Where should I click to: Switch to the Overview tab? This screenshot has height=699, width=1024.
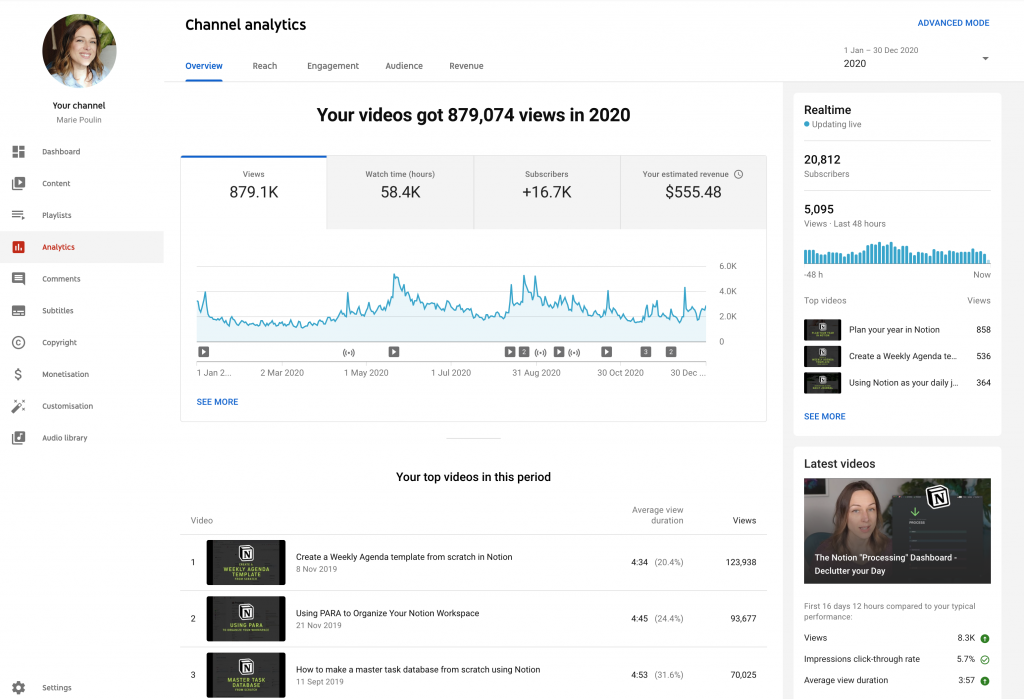(204, 66)
